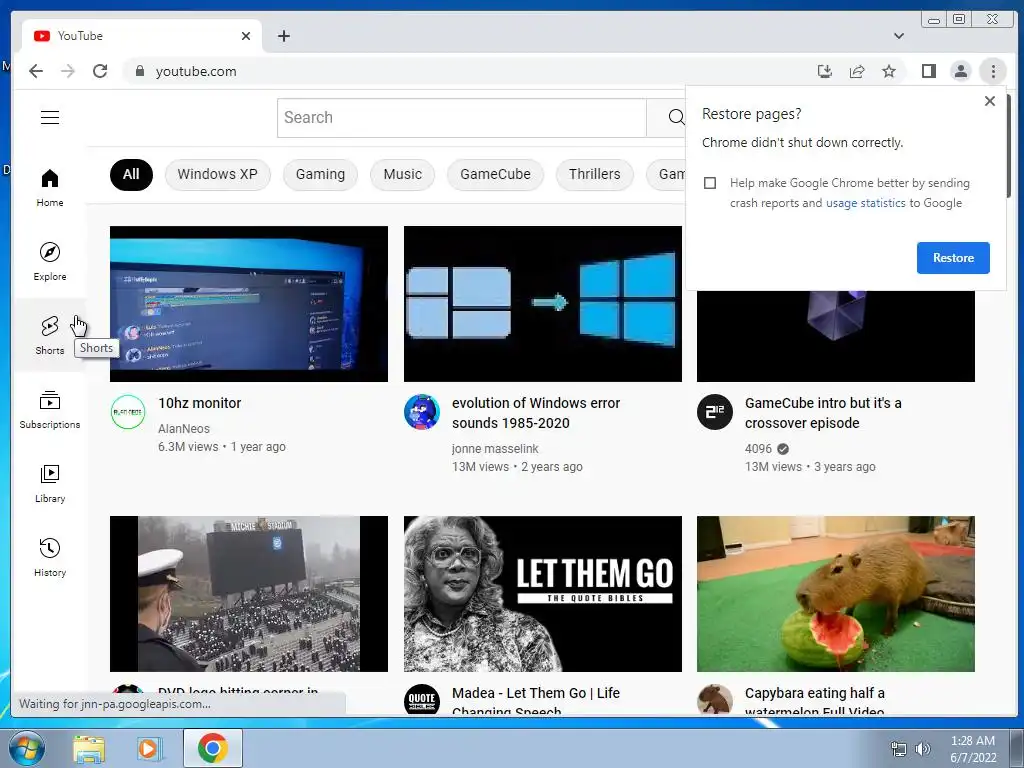
Task: Click the share page icon in toolbar
Action: pyautogui.click(x=857, y=71)
